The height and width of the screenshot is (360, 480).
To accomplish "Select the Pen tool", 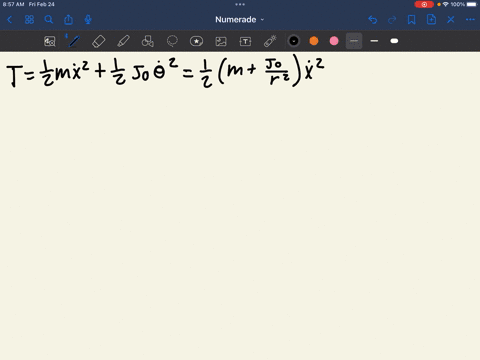I will (x=74, y=41).
